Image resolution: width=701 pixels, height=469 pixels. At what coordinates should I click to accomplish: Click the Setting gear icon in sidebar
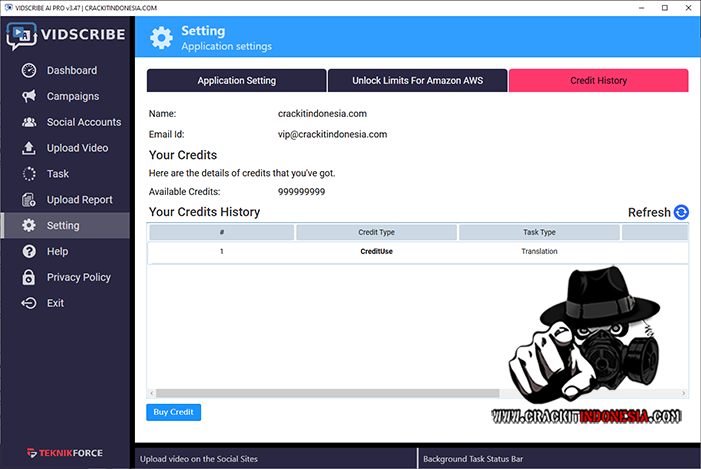(x=29, y=225)
